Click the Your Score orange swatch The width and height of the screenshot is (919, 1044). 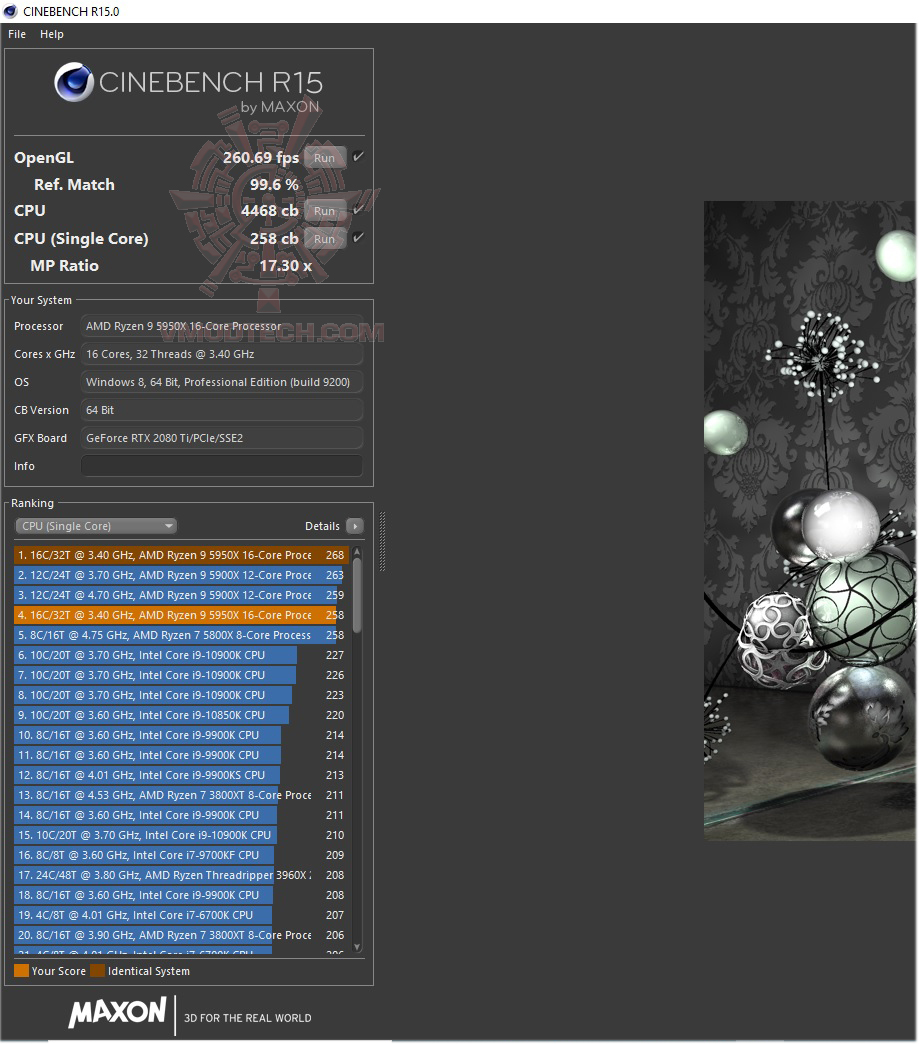pos(21,971)
